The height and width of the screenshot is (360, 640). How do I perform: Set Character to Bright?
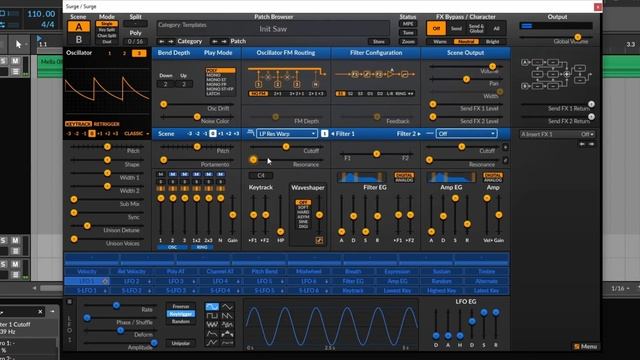pos(492,41)
